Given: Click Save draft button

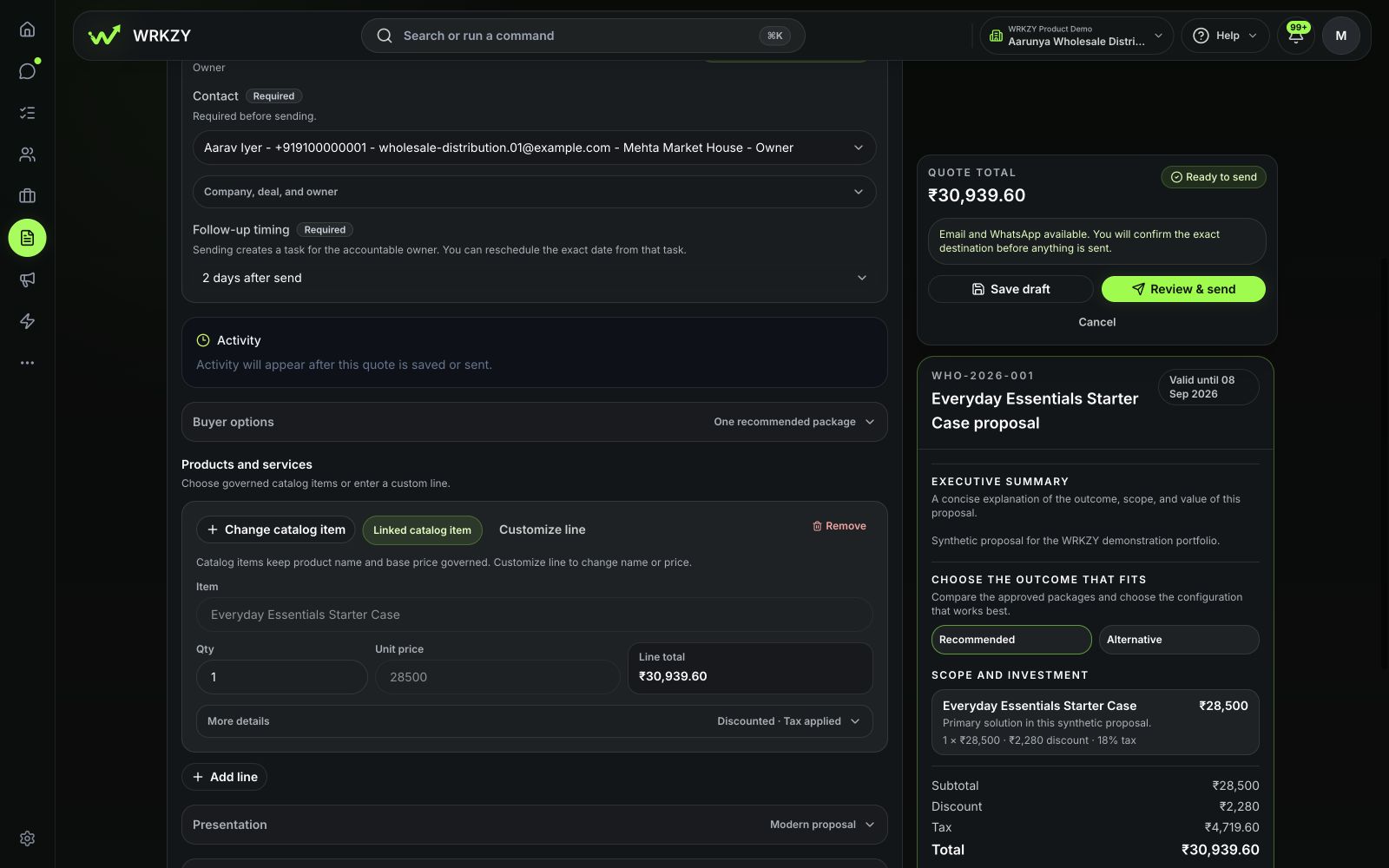Looking at the screenshot, I should (1010, 289).
